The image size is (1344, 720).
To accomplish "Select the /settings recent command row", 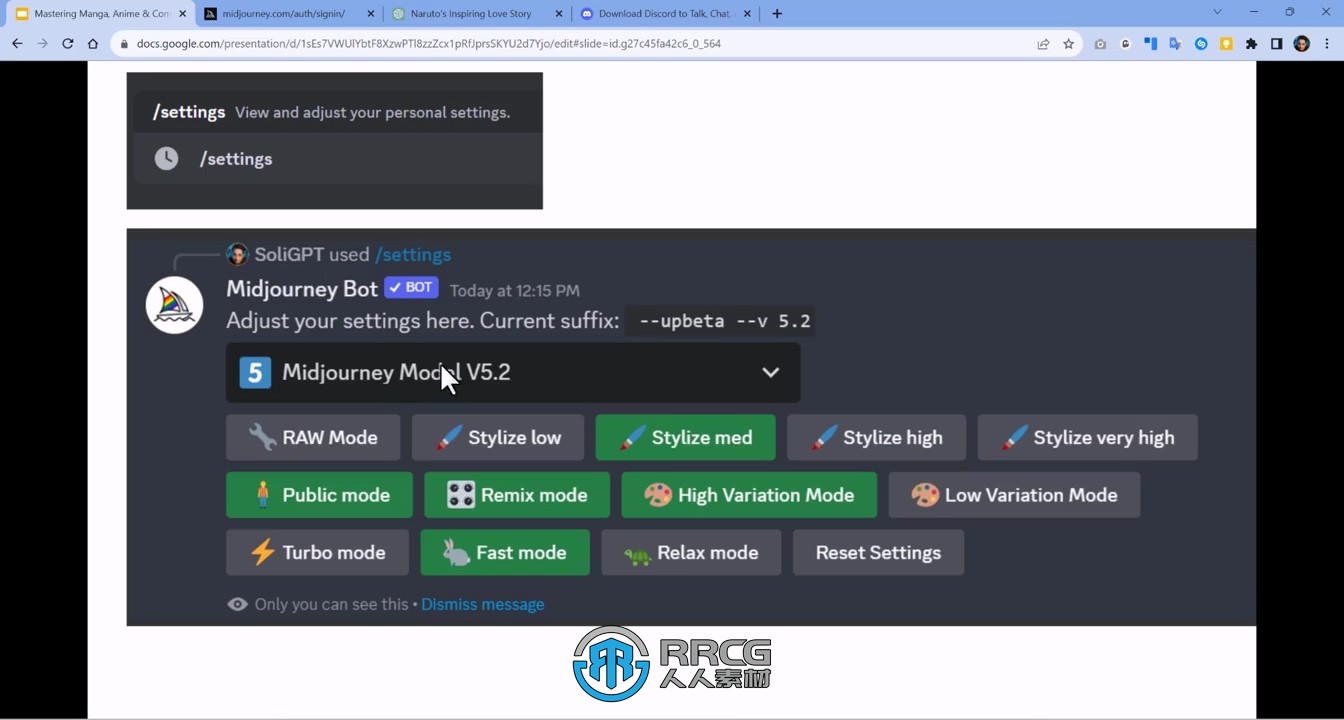I will (x=338, y=158).
